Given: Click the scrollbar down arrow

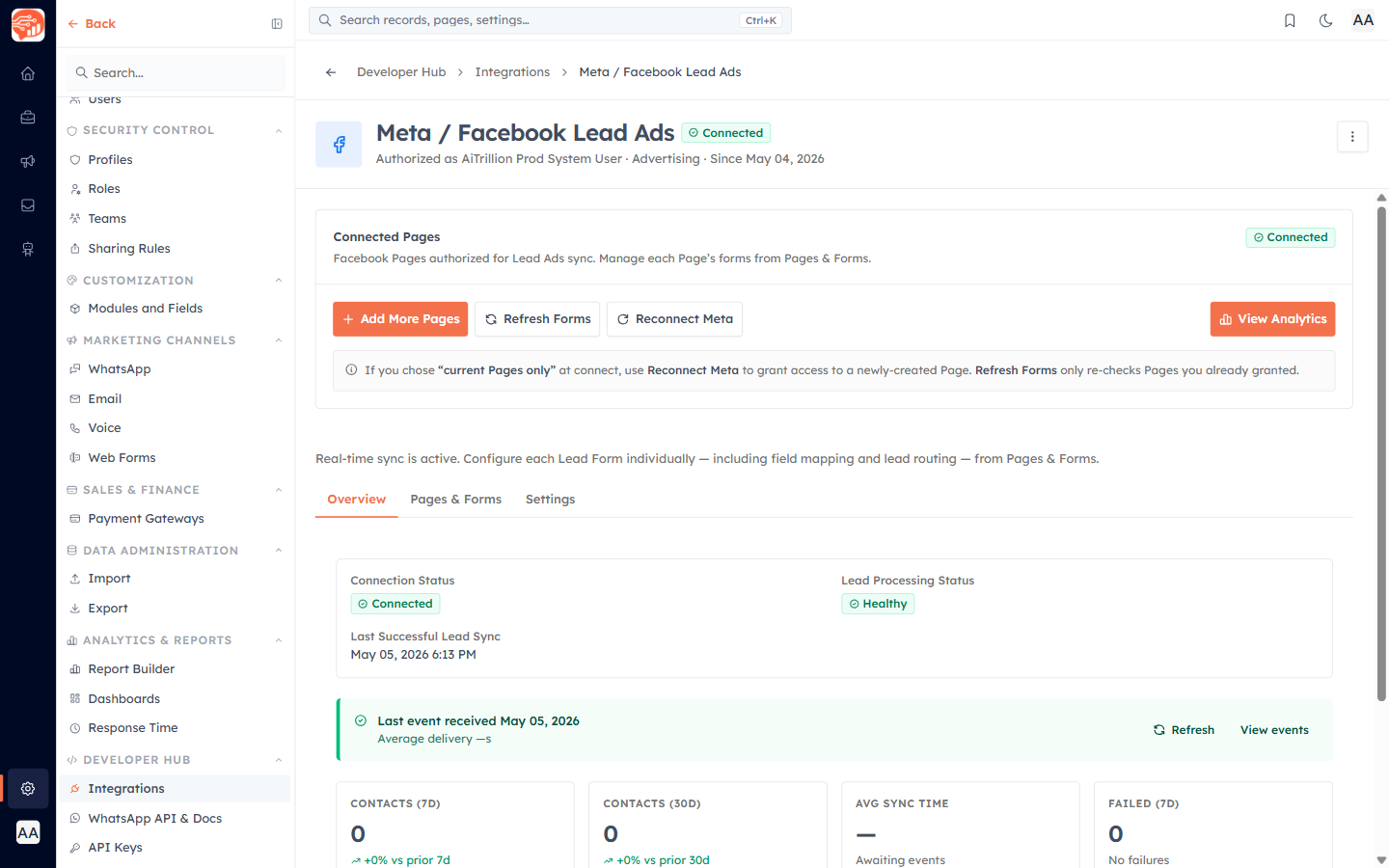Looking at the screenshot, I should tap(1381, 859).
